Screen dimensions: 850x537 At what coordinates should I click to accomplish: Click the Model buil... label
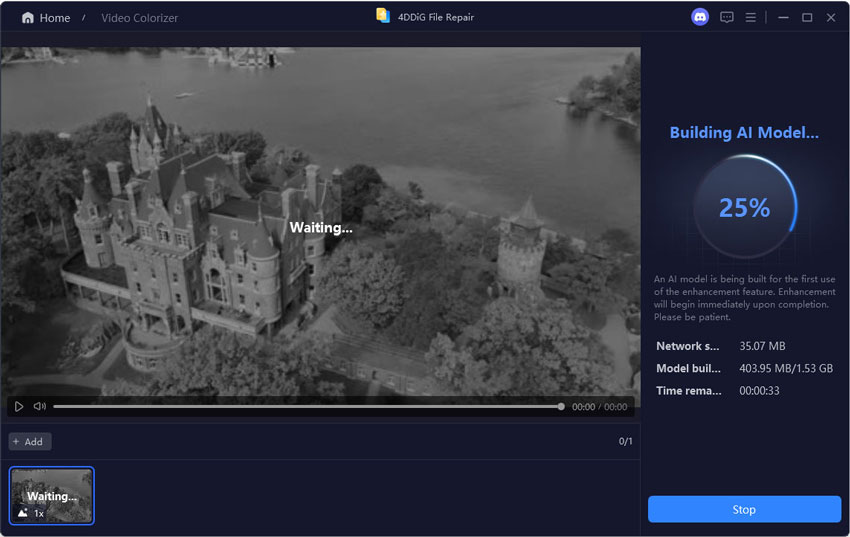click(688, 368)
